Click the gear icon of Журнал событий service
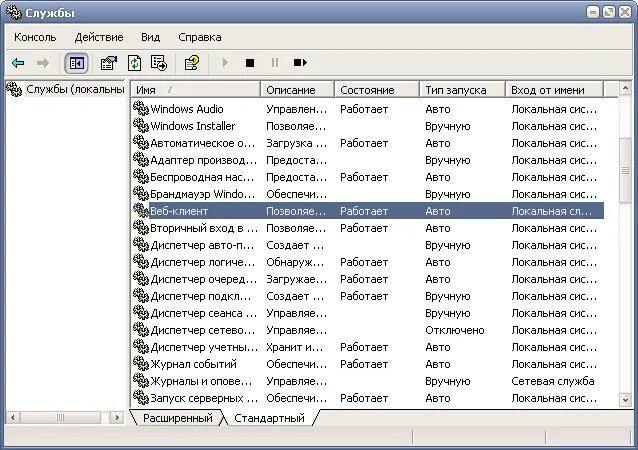The image size is (638, 450). pyautogui.click(x=141, y=364)
